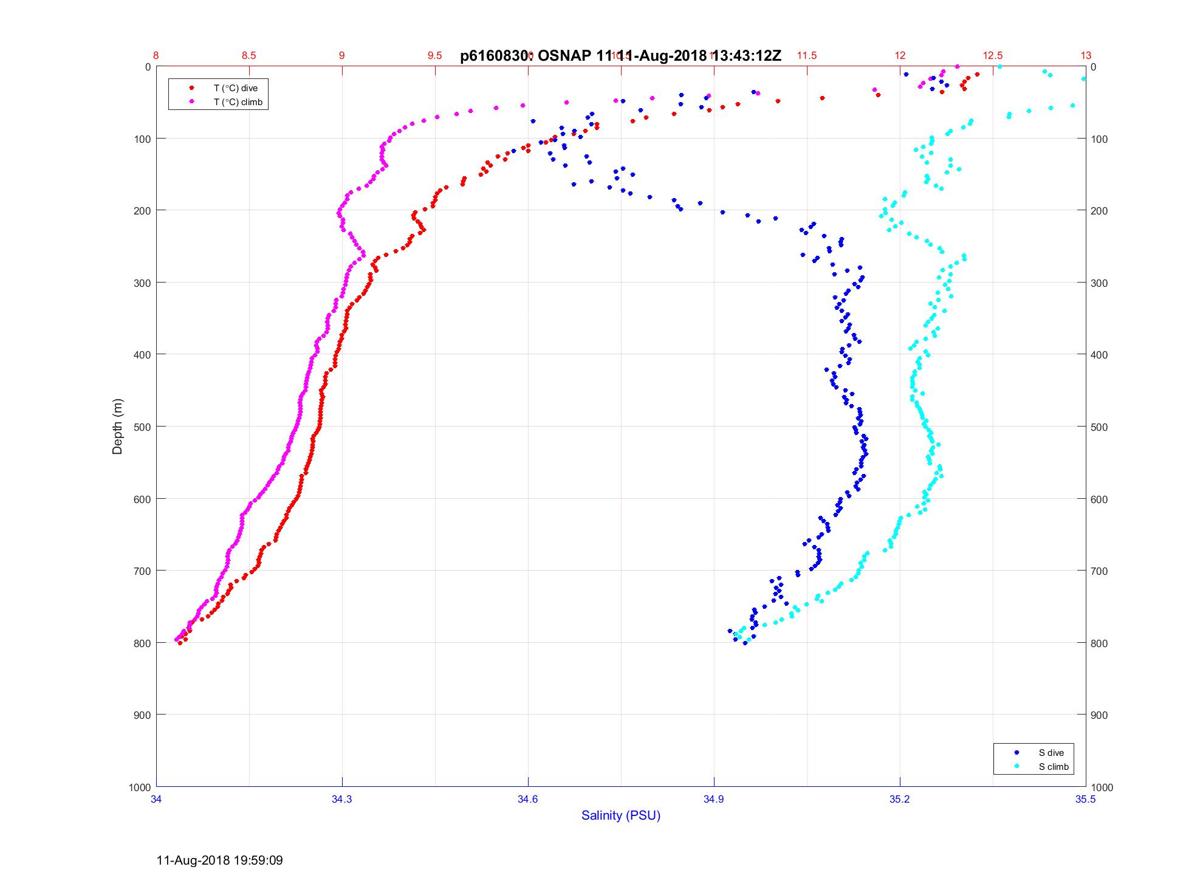The width and height of the screenshot is (1200, 885).
Task: Click red temperature tick label "9"
Action: [x=342, y=56]
